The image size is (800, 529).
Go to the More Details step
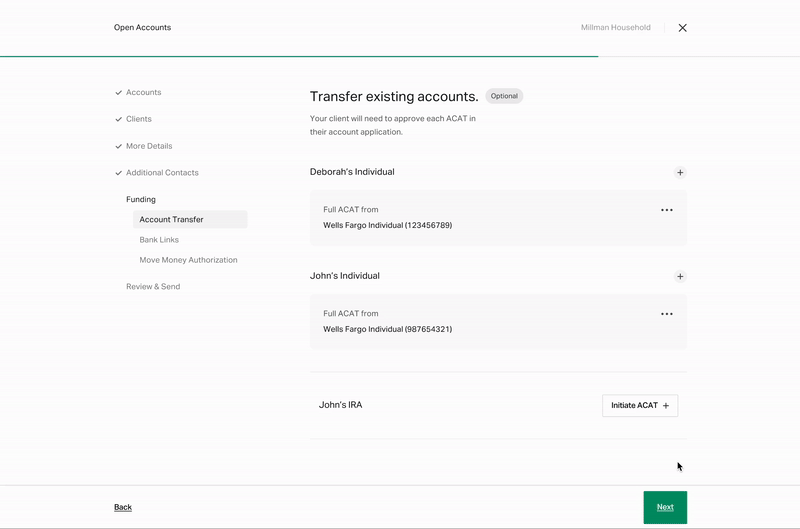(x=149, y=146)
